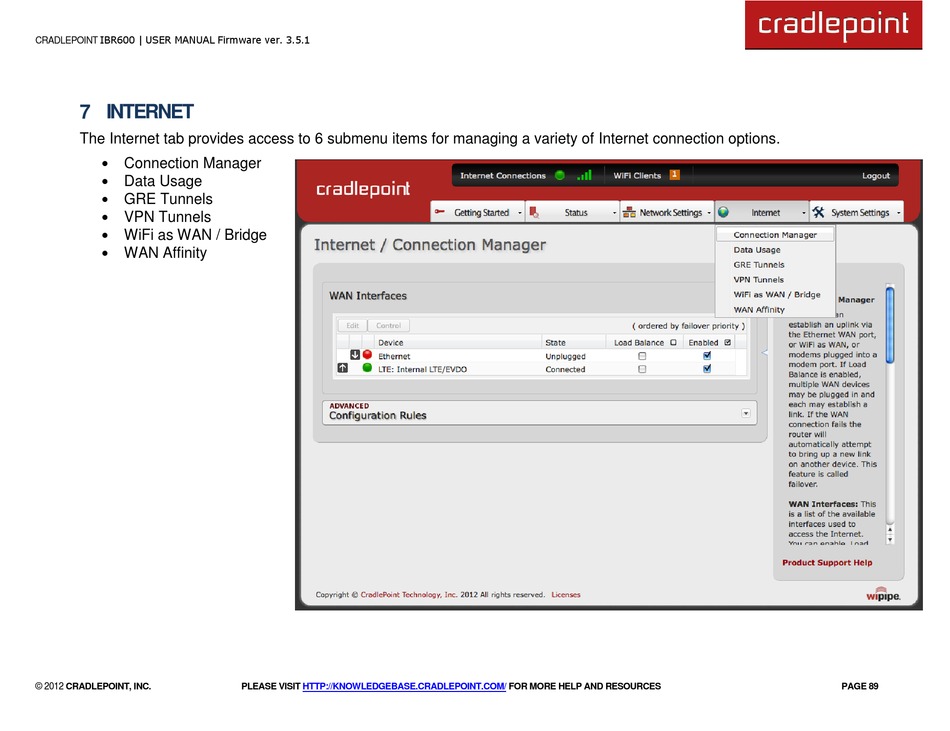Click the wipipe logo in the footer

pos(883,594)
